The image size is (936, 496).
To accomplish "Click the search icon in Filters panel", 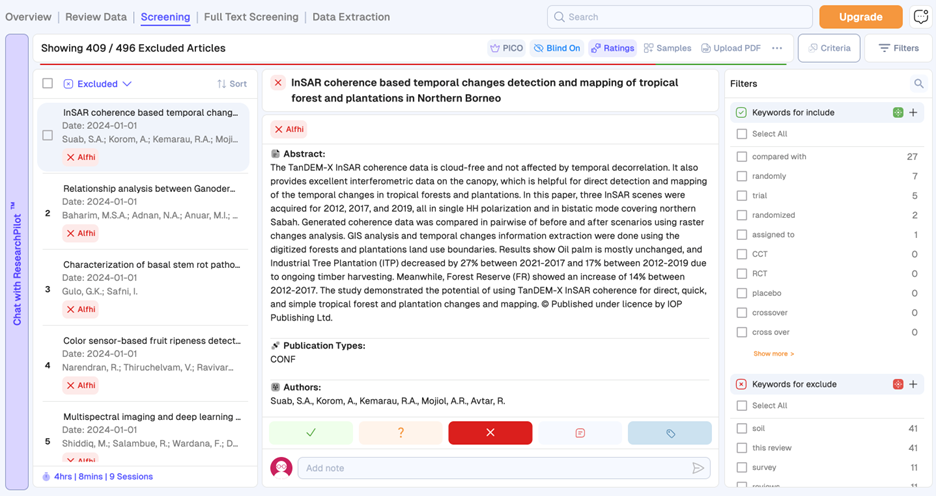I will pyautogui.click(x=918, y=84).
